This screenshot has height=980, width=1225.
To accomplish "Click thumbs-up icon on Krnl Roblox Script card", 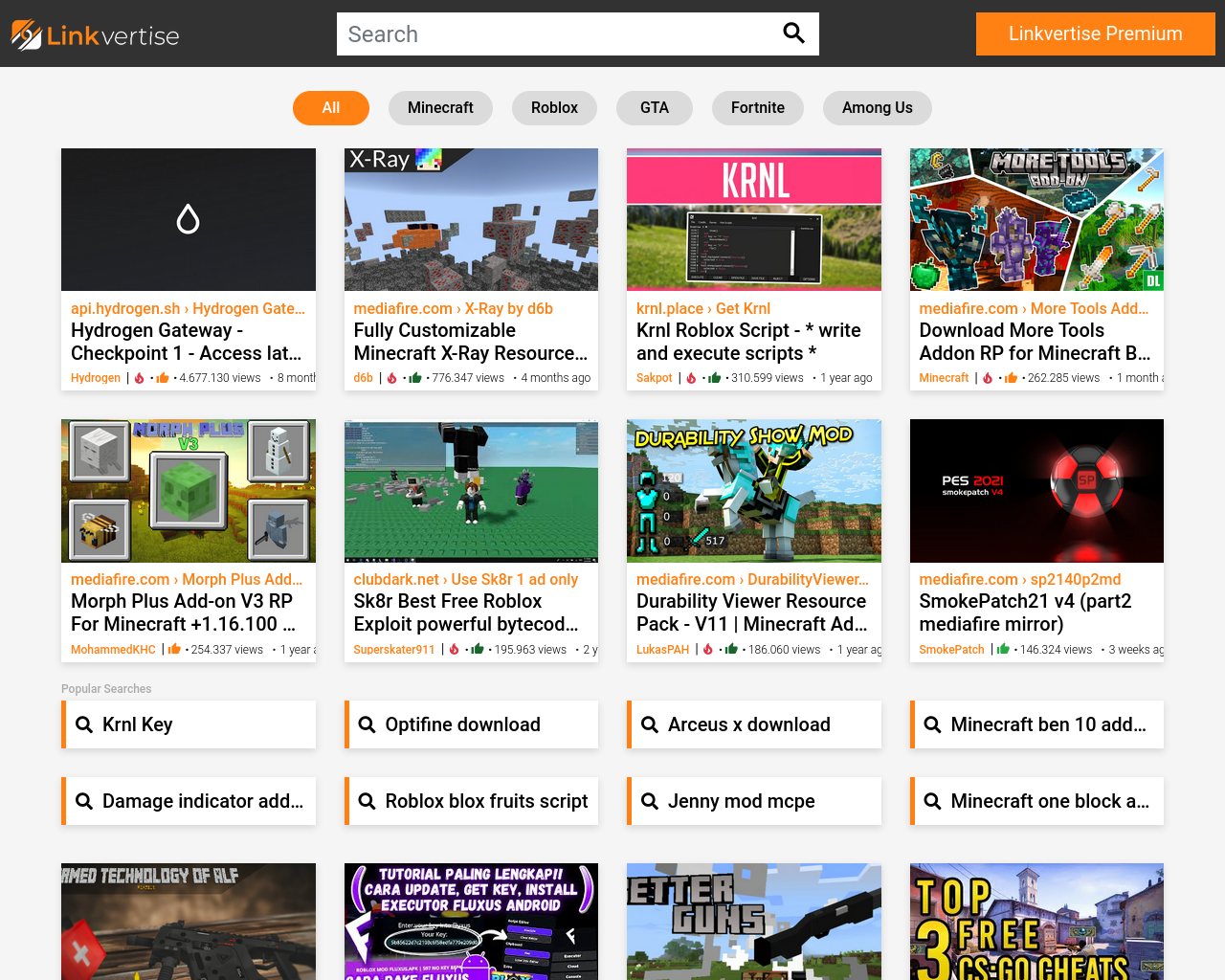I will click(715, 378).
